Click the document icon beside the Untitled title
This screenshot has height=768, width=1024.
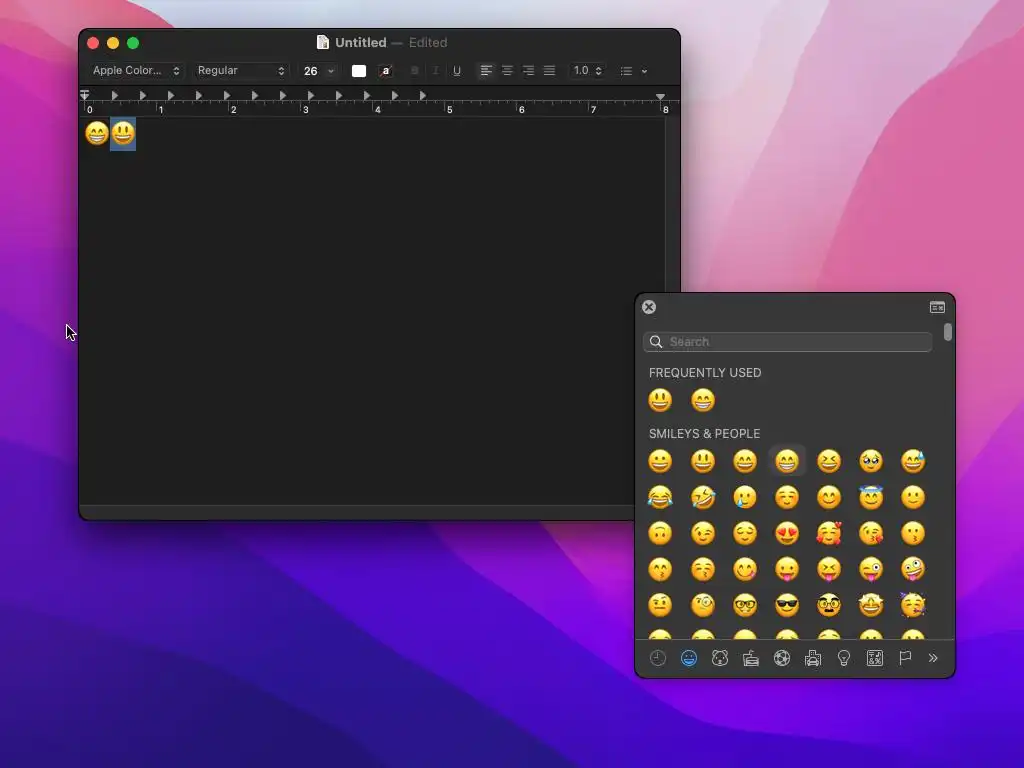point(323,42)
